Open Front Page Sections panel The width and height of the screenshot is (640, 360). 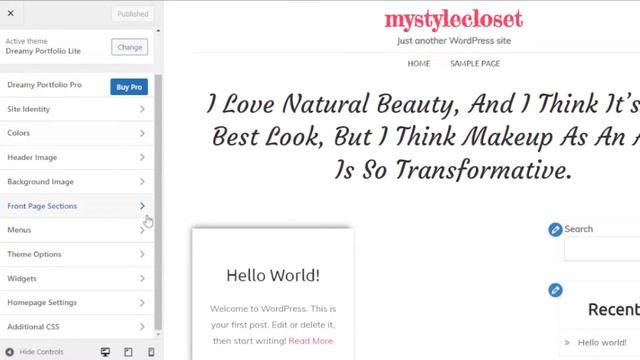tap(77, 206)
